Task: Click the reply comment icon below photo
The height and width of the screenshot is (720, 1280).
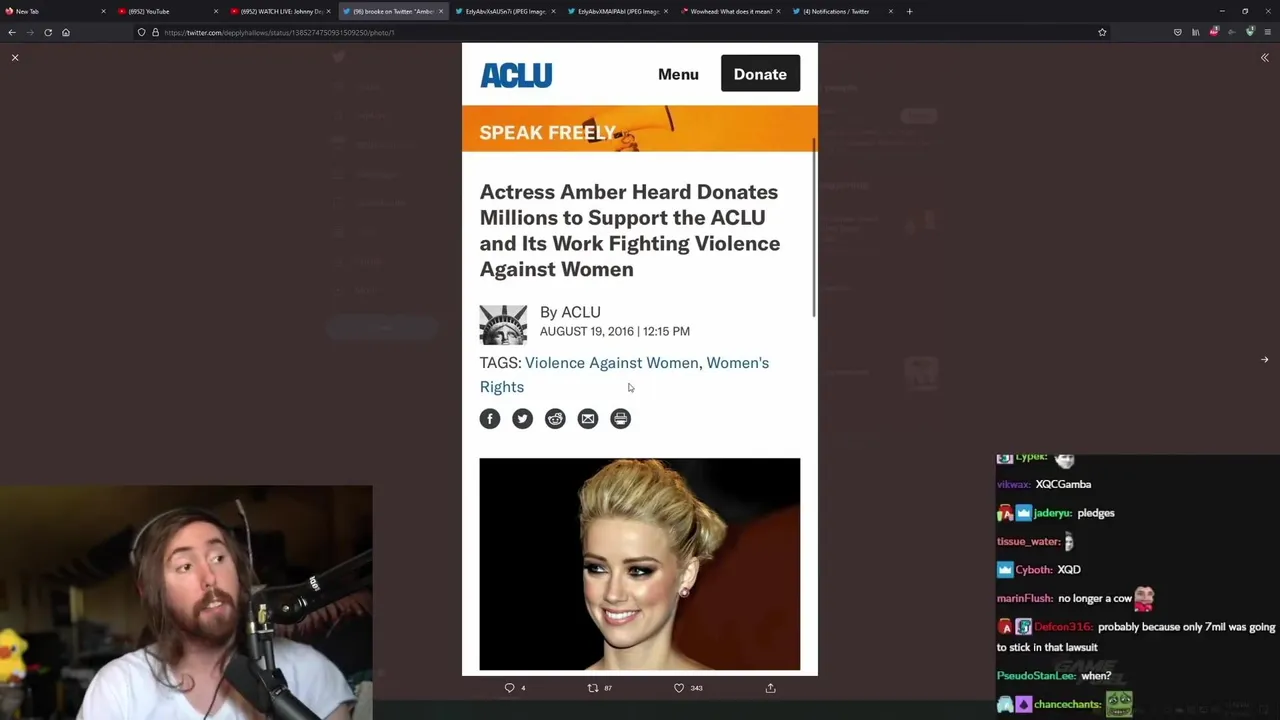Action: pos(509,688)
